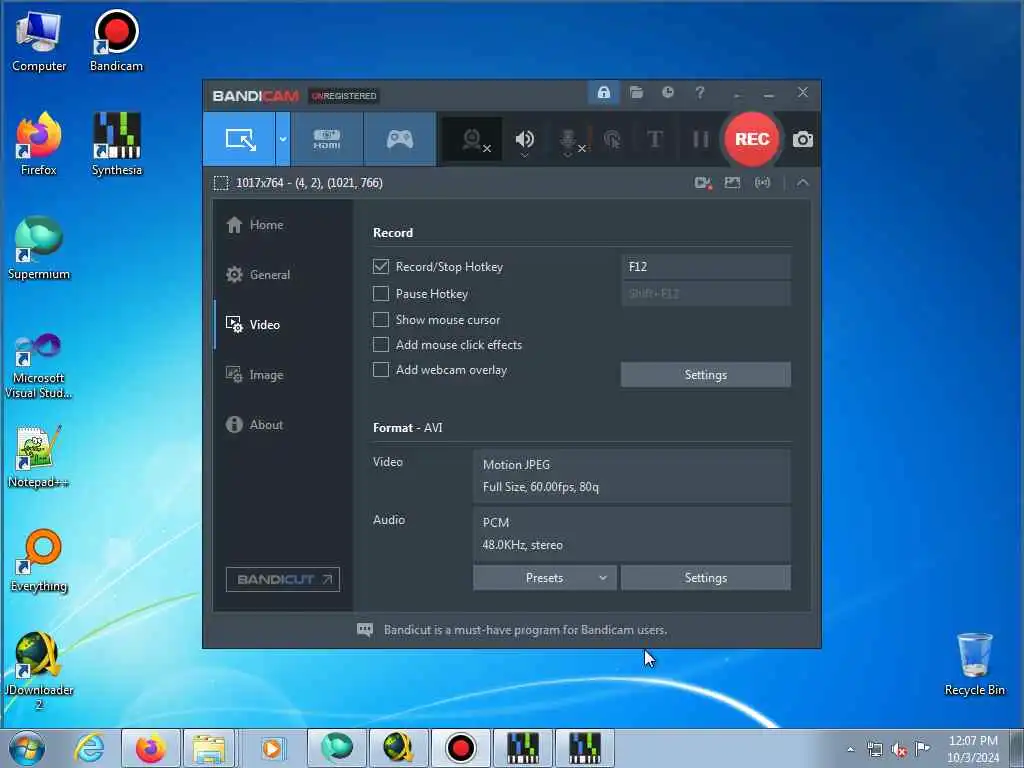This screenshot has width=1024, height=768.
Task: Open output folder icon in the title bar
Action: click(x=636, y=92)
